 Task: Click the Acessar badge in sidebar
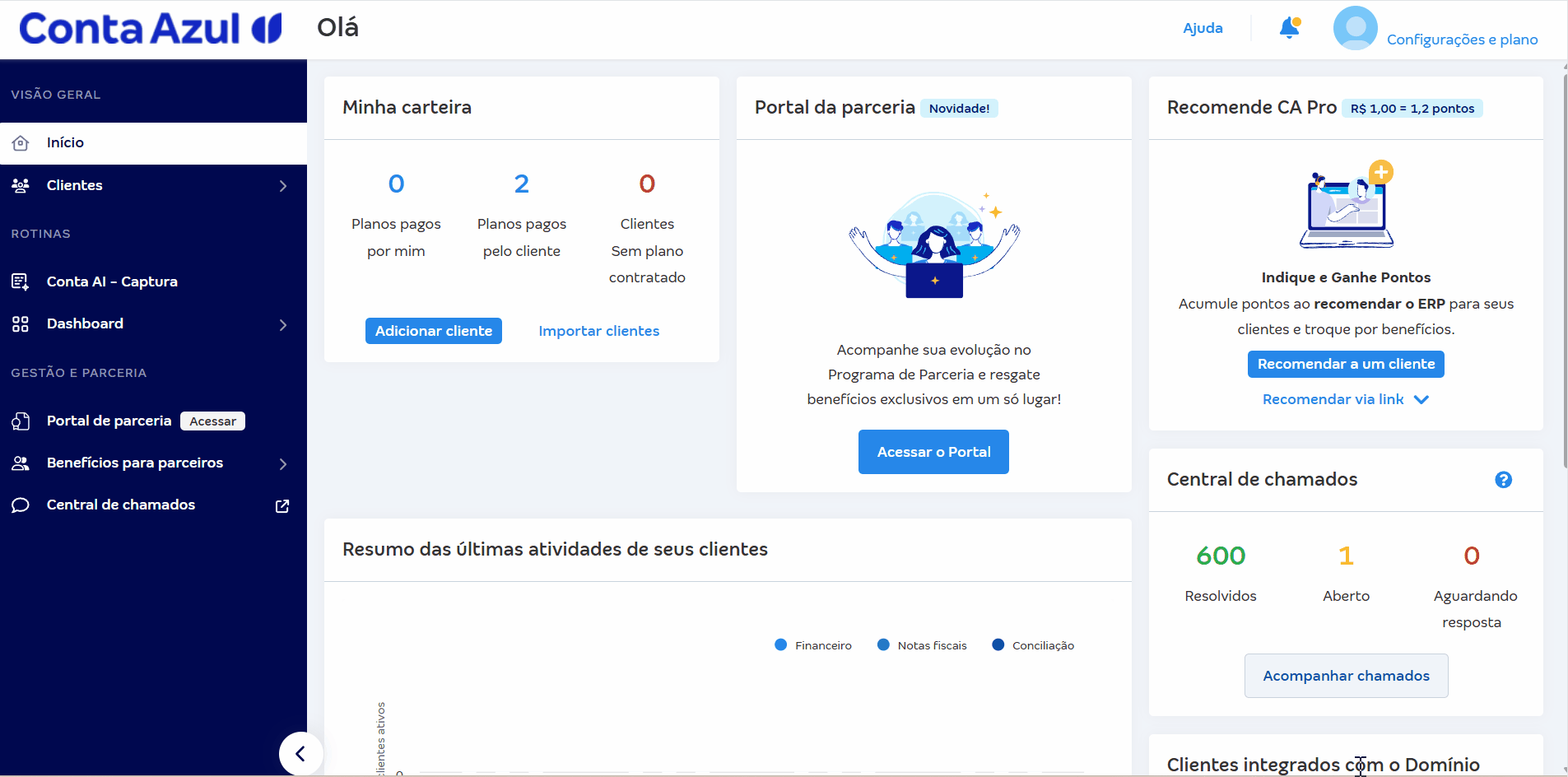pos(212,421)
